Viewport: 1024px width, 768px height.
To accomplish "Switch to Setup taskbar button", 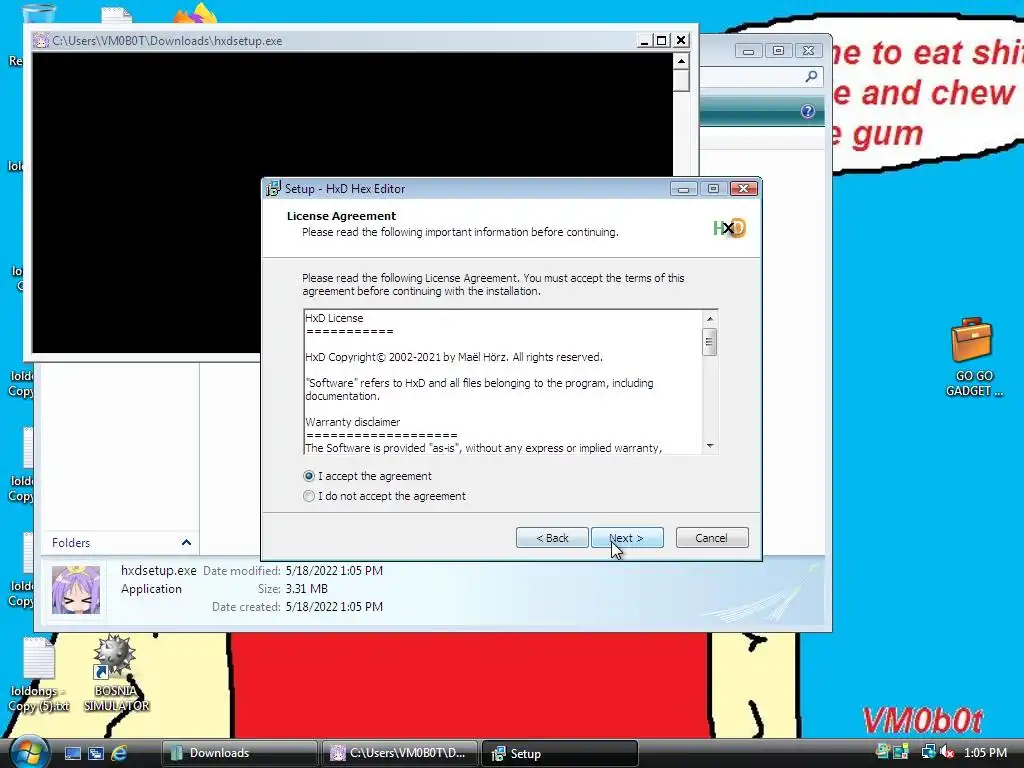I will (x=560, y=754).
